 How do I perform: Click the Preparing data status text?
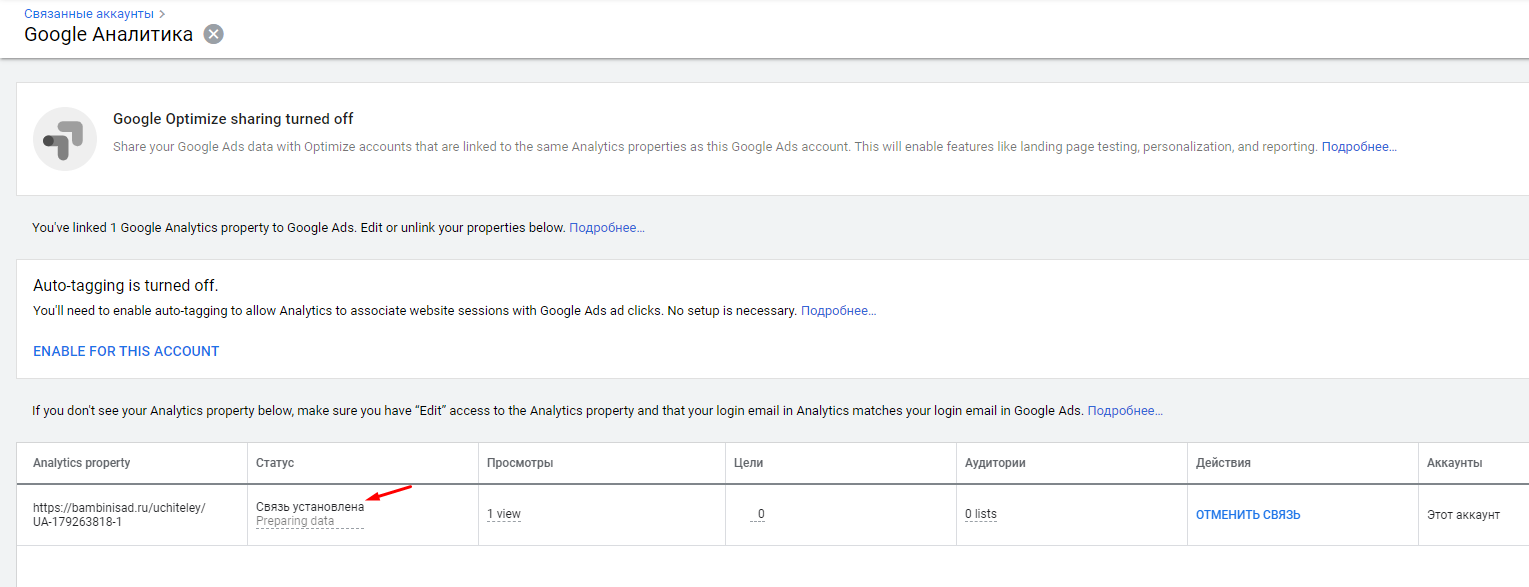295,521
